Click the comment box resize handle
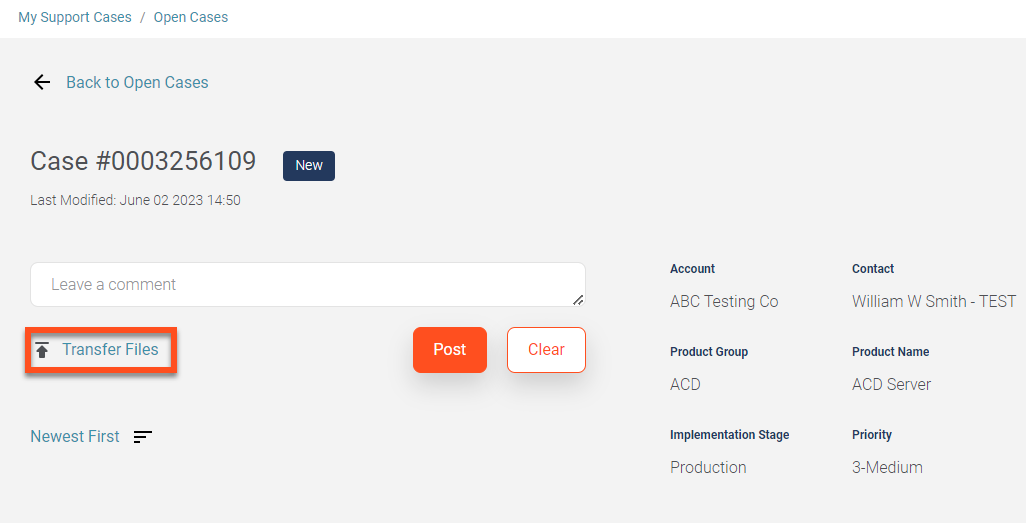The image size is (1026, 523). point(578,299)
